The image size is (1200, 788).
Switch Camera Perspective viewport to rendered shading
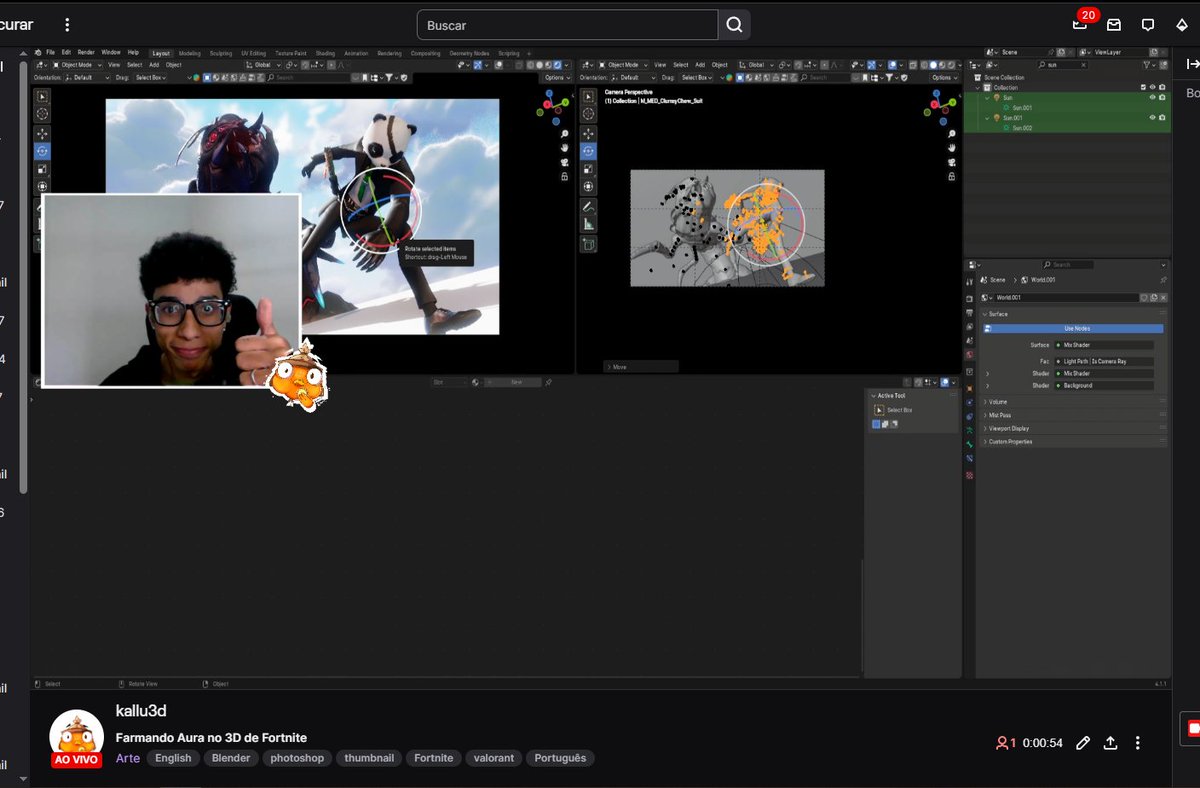(951, 65)
